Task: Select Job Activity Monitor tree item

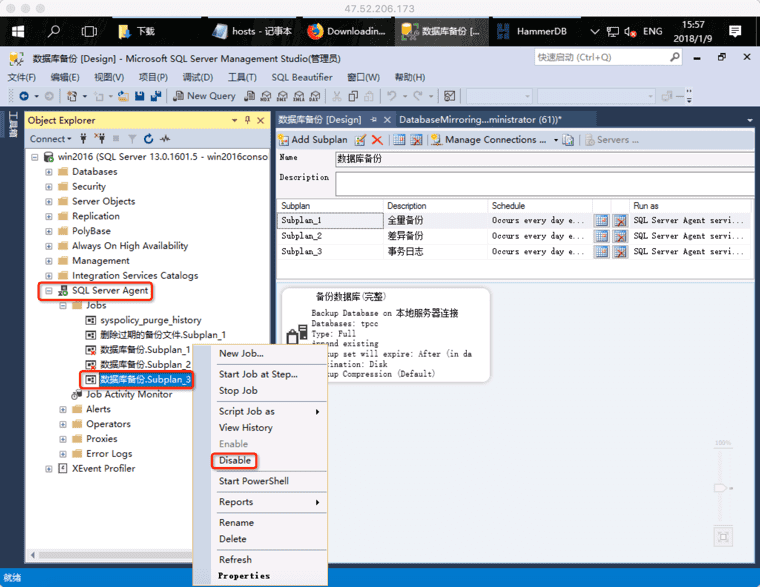Action: (x=129, y=395)
